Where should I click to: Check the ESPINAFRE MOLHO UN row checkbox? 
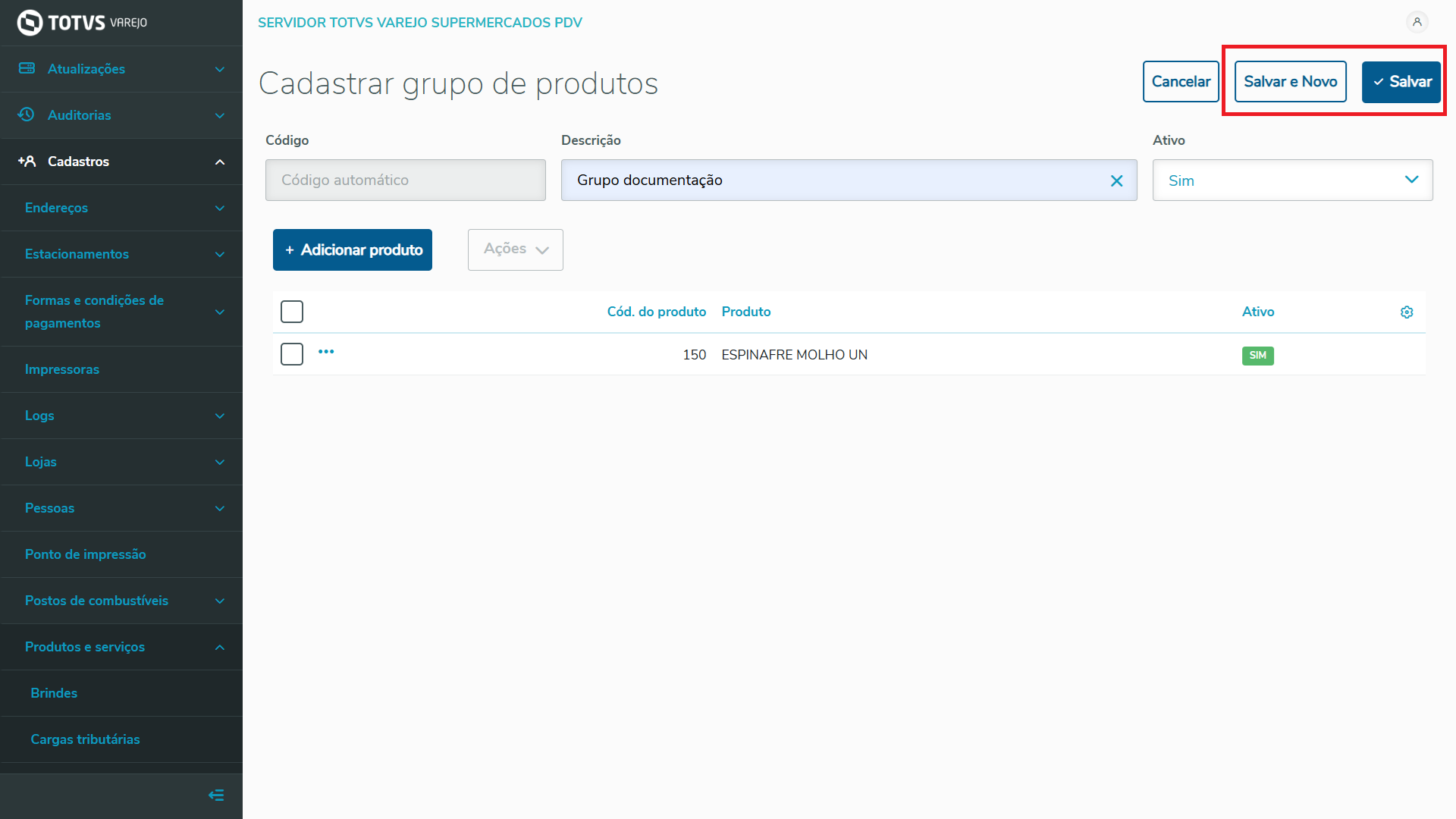tap(292, 354)
